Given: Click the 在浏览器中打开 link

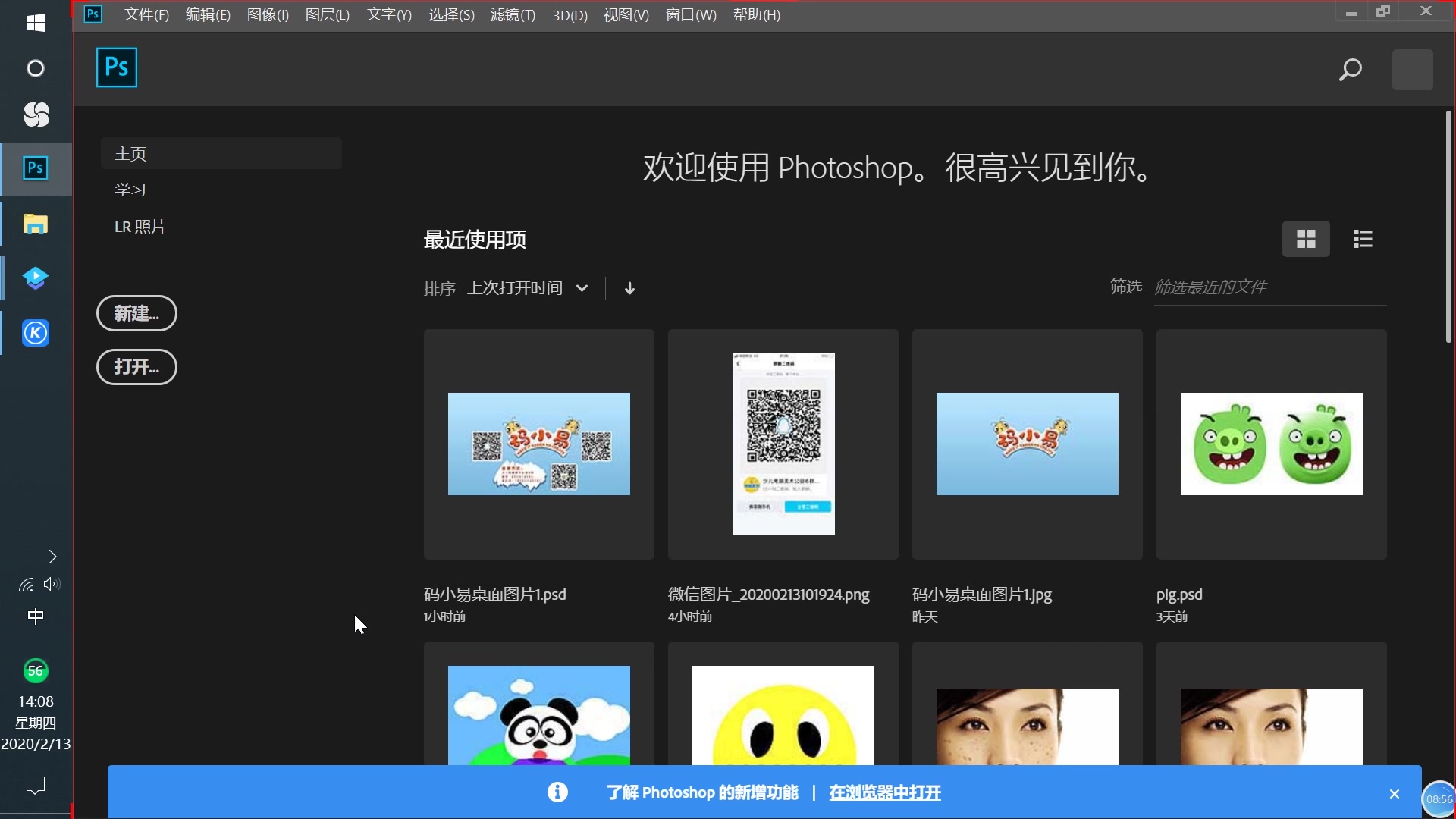Looking at the screenshot, I should click(x=885, y=792).
